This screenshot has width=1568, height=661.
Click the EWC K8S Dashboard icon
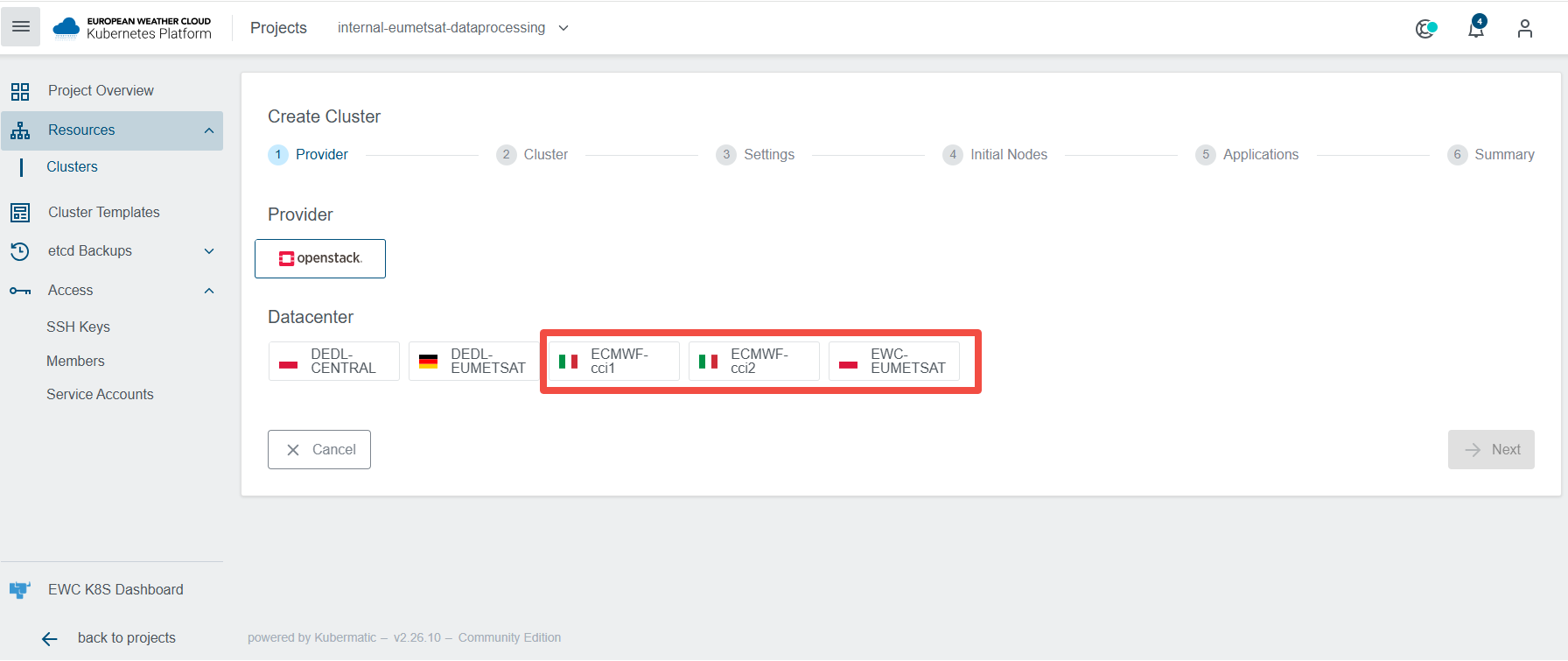19,590
